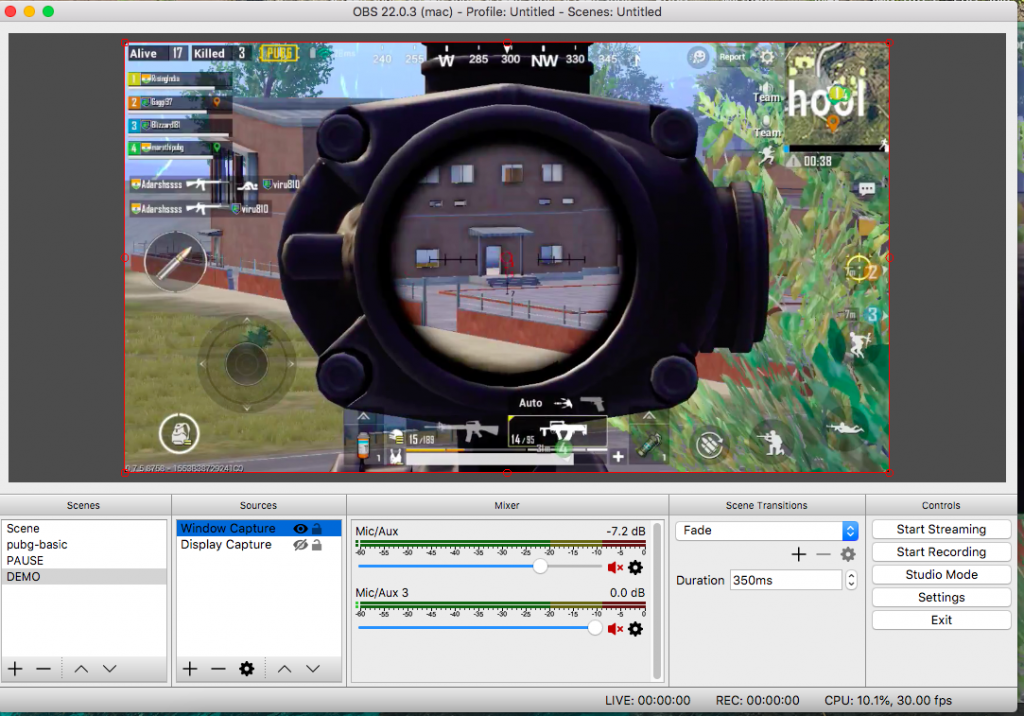Click the minimap in game preview
This screenshot has height=716, width=1024.
837,93
